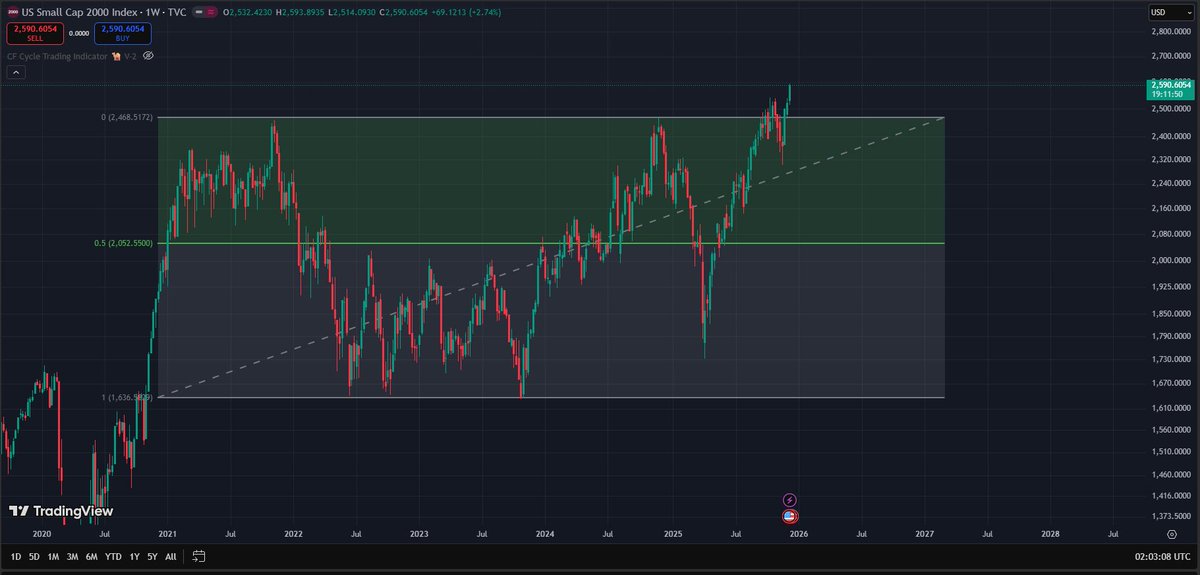Select the Fib level label 1 (1,636.58…)
This screenshot has width=1200, height=575.
pyautogui.click(x=127, y=398)
